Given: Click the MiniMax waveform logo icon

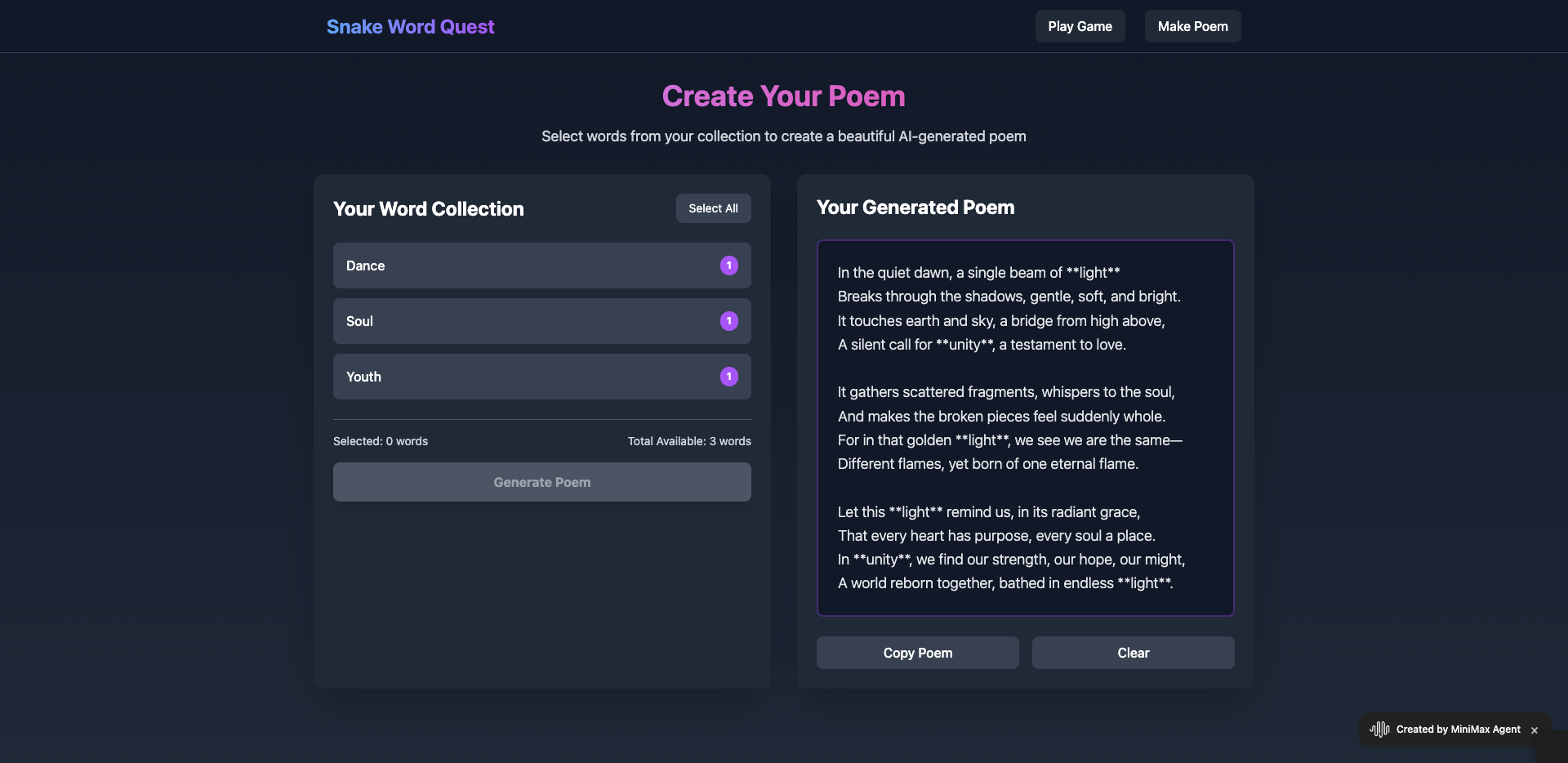Looking at the screenshot, I should [1379, 730].
